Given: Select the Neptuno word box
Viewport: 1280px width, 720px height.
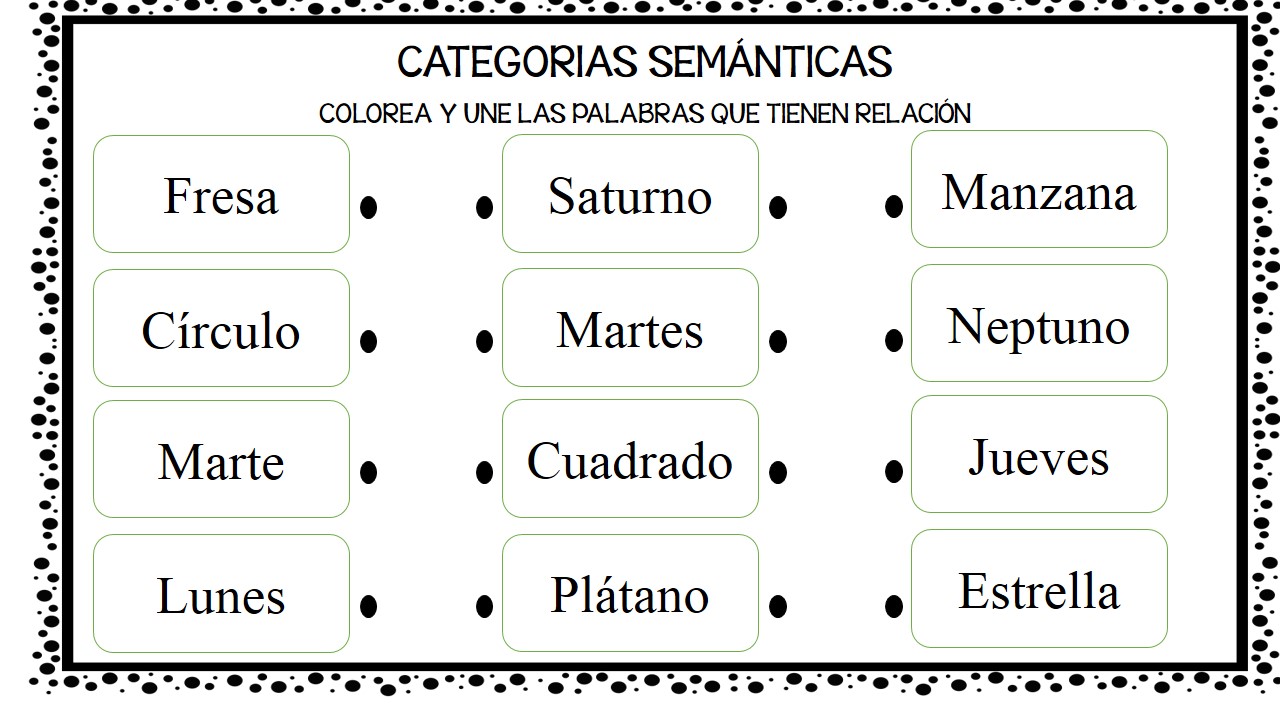Looking at the screenshot, I should (1039, 323).
